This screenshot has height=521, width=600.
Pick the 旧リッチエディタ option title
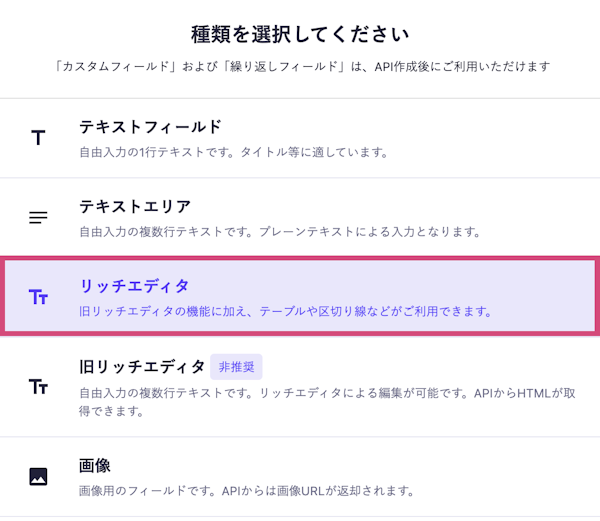point(142,366)
